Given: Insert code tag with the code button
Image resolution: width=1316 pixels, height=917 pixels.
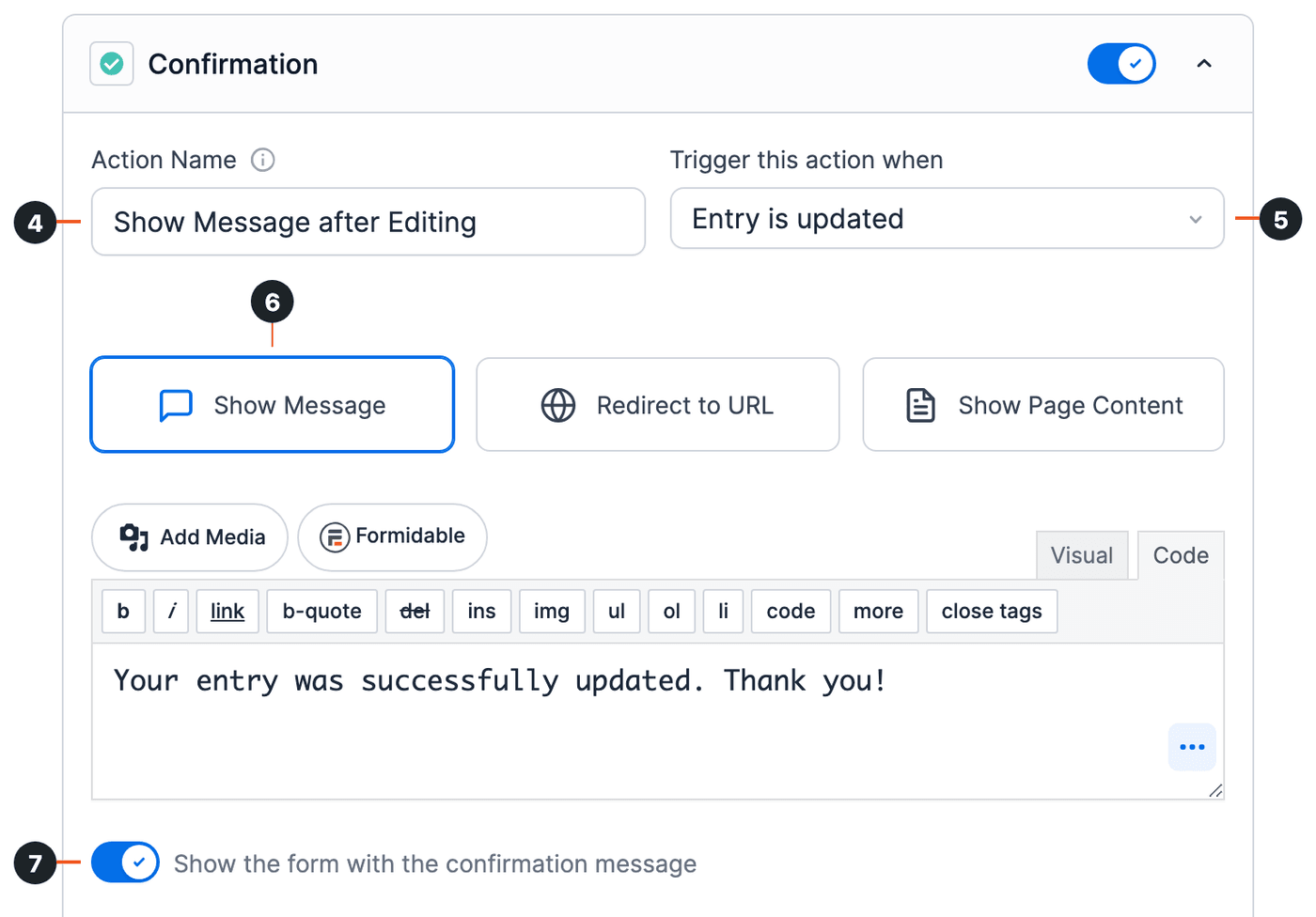Looking at the screenshot, I should tap(791, 612).
